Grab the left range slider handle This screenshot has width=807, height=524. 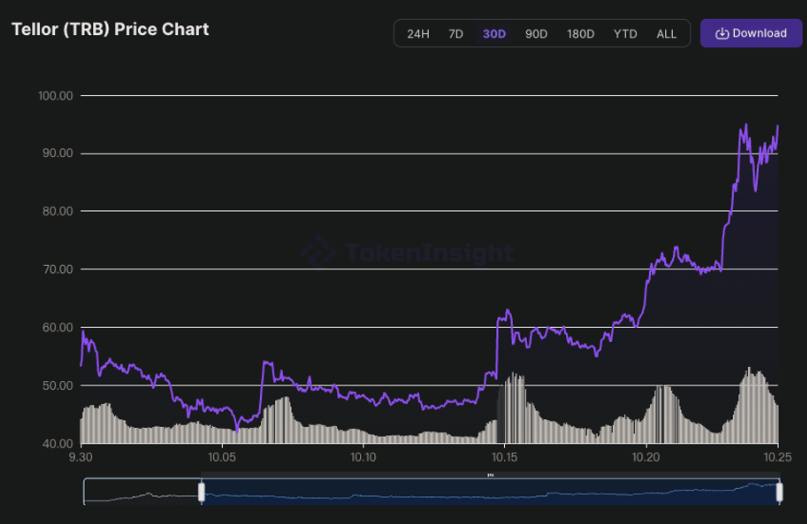click(x=201, y=491)
